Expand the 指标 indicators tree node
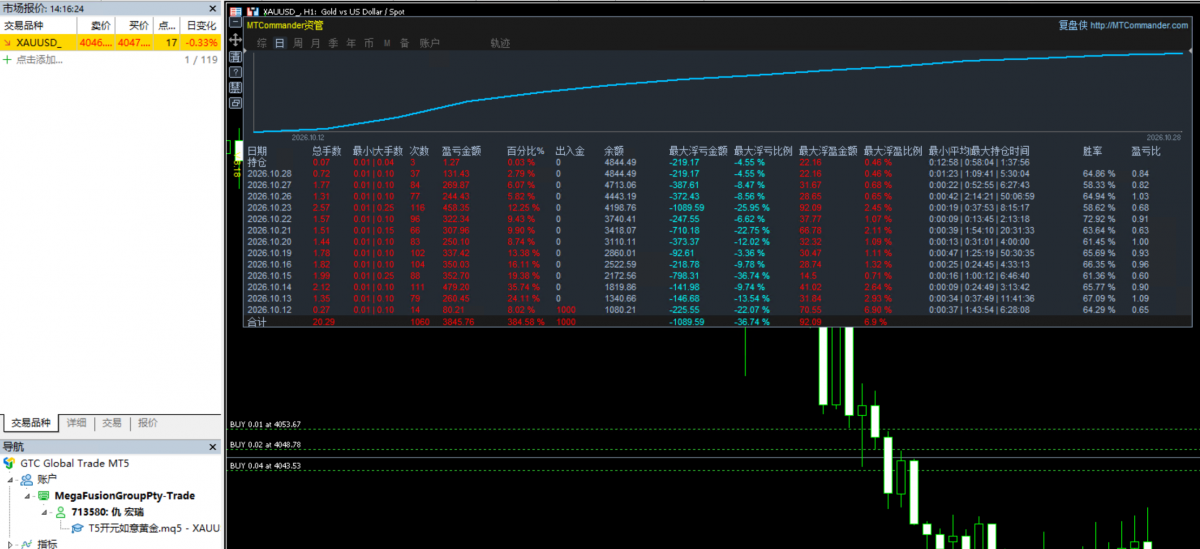This screenshot has height=549, width=1200. click(x=10, y=545)
